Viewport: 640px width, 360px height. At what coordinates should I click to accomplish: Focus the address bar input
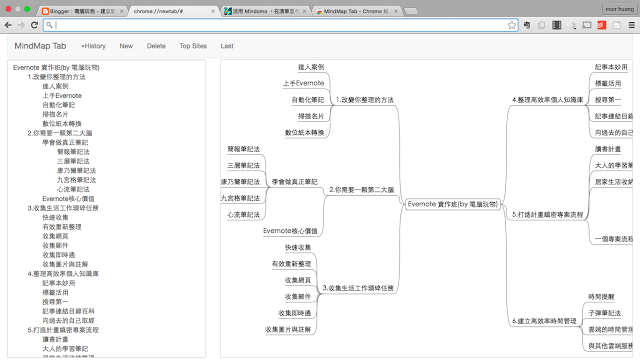281,25
